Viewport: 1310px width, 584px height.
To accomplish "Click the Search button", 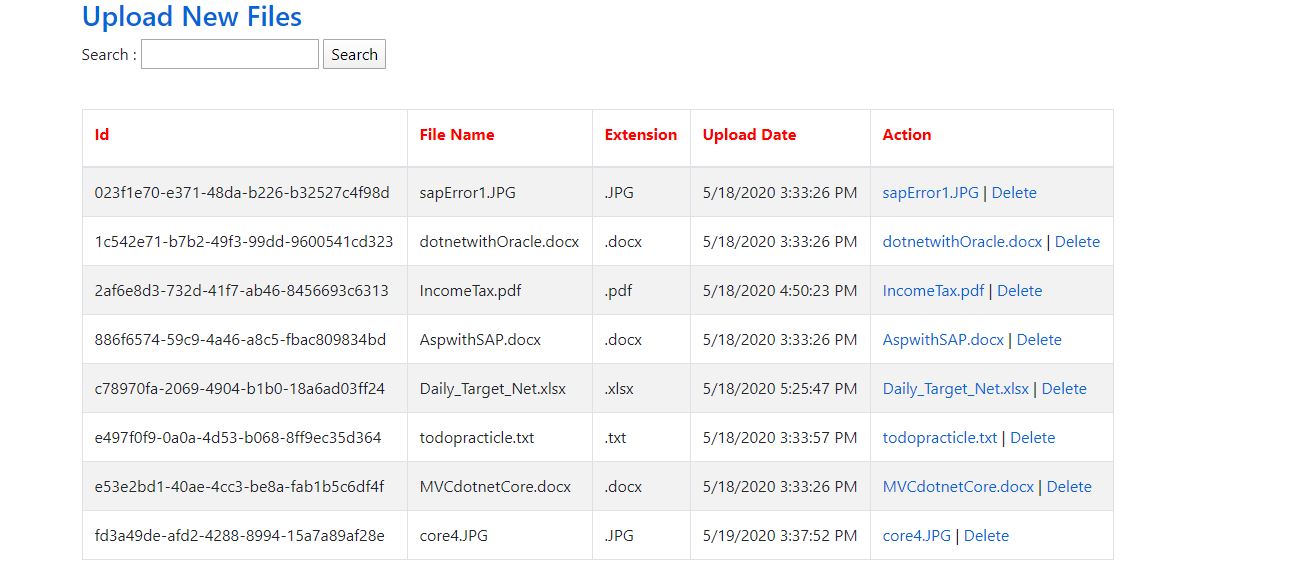I will (x=354, y=54).
